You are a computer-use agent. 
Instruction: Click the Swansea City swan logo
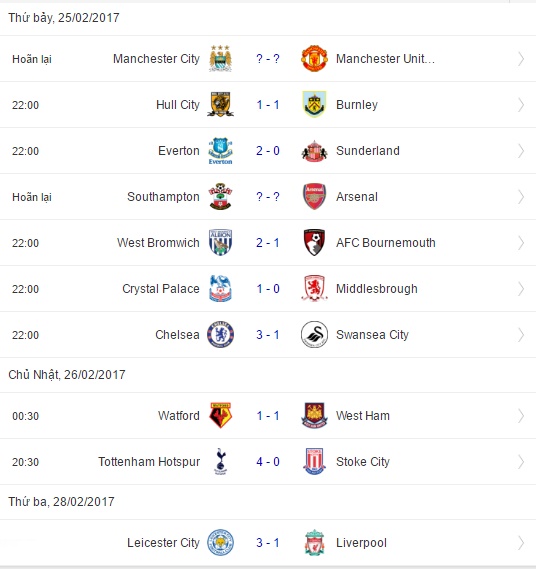[x=314, y=335]
